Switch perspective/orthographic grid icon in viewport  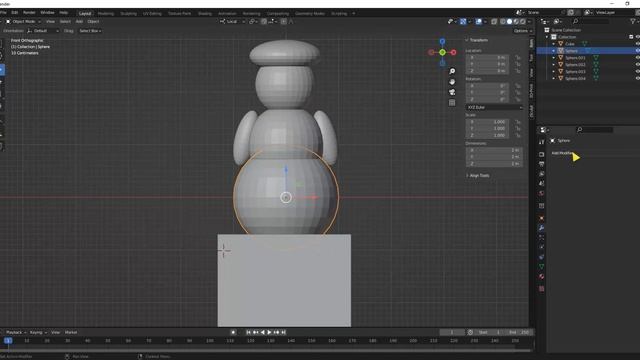(x=452, y=103)
